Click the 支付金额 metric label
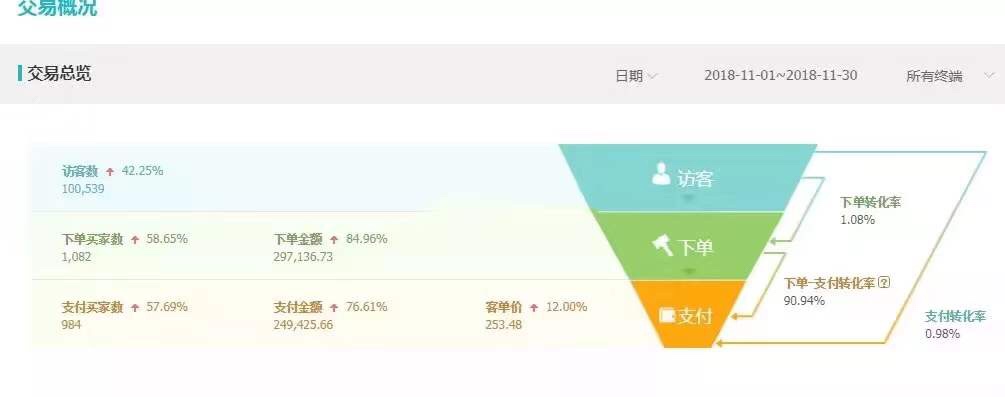The width and height of the screenshot is (1005, 397). pos(297,307)
